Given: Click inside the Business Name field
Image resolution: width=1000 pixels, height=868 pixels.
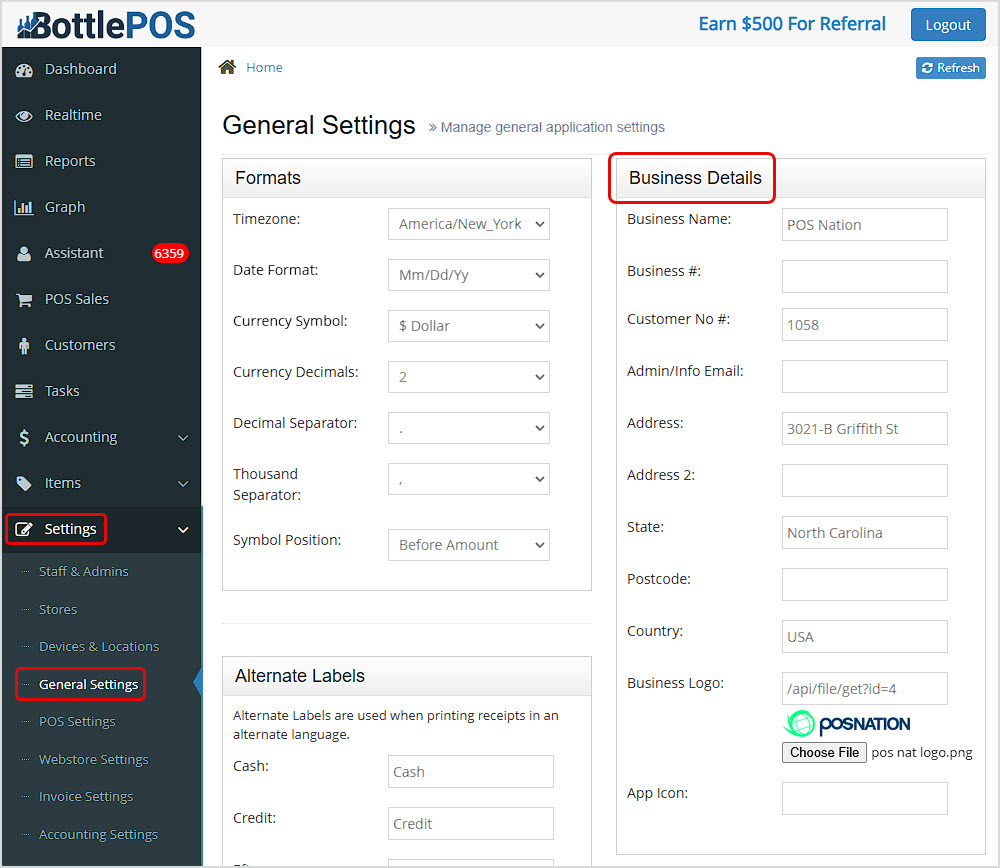Looking at the screenshot, I should point(864,224).
